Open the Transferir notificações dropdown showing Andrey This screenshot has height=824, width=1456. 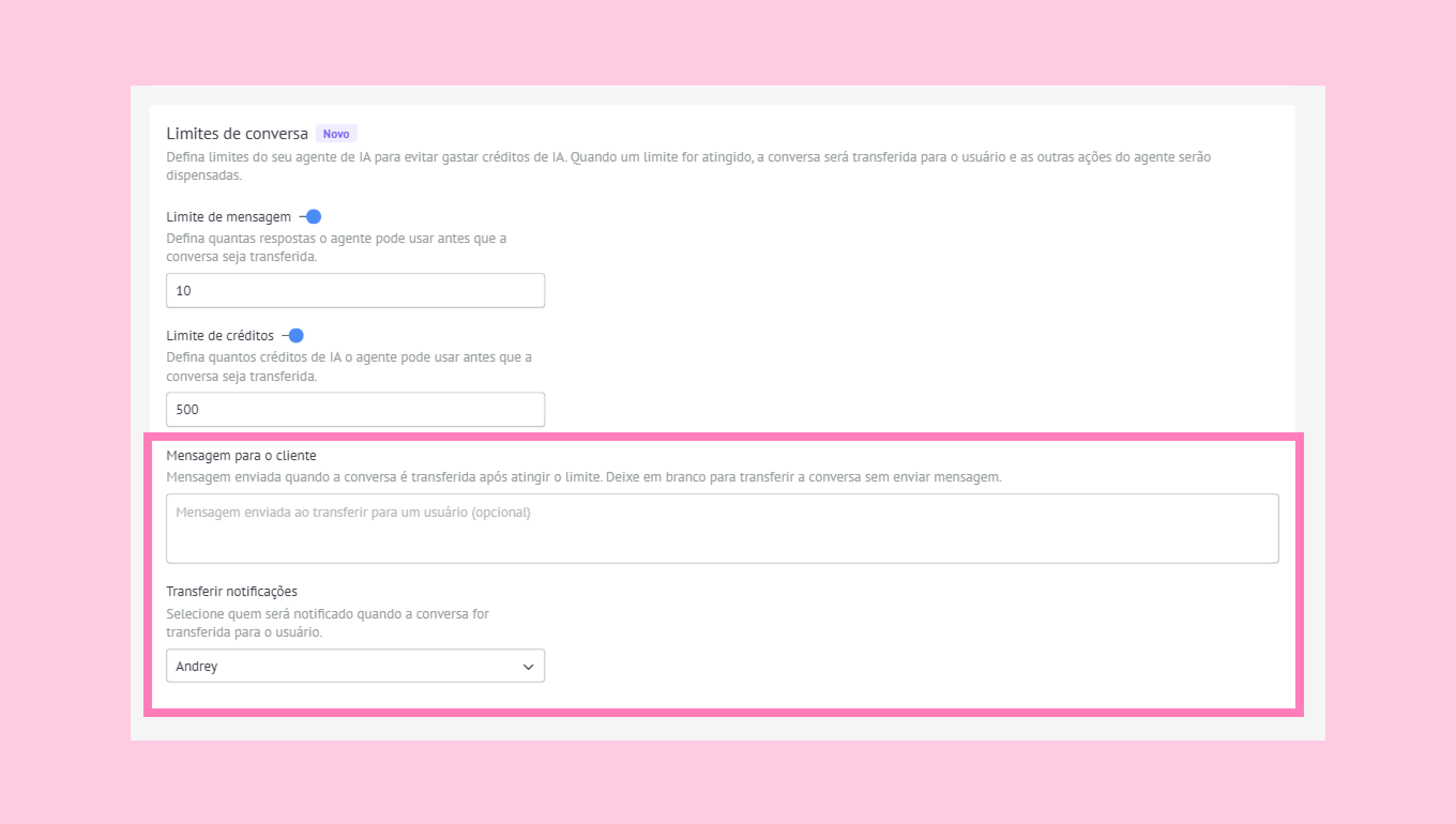(355, 666)
